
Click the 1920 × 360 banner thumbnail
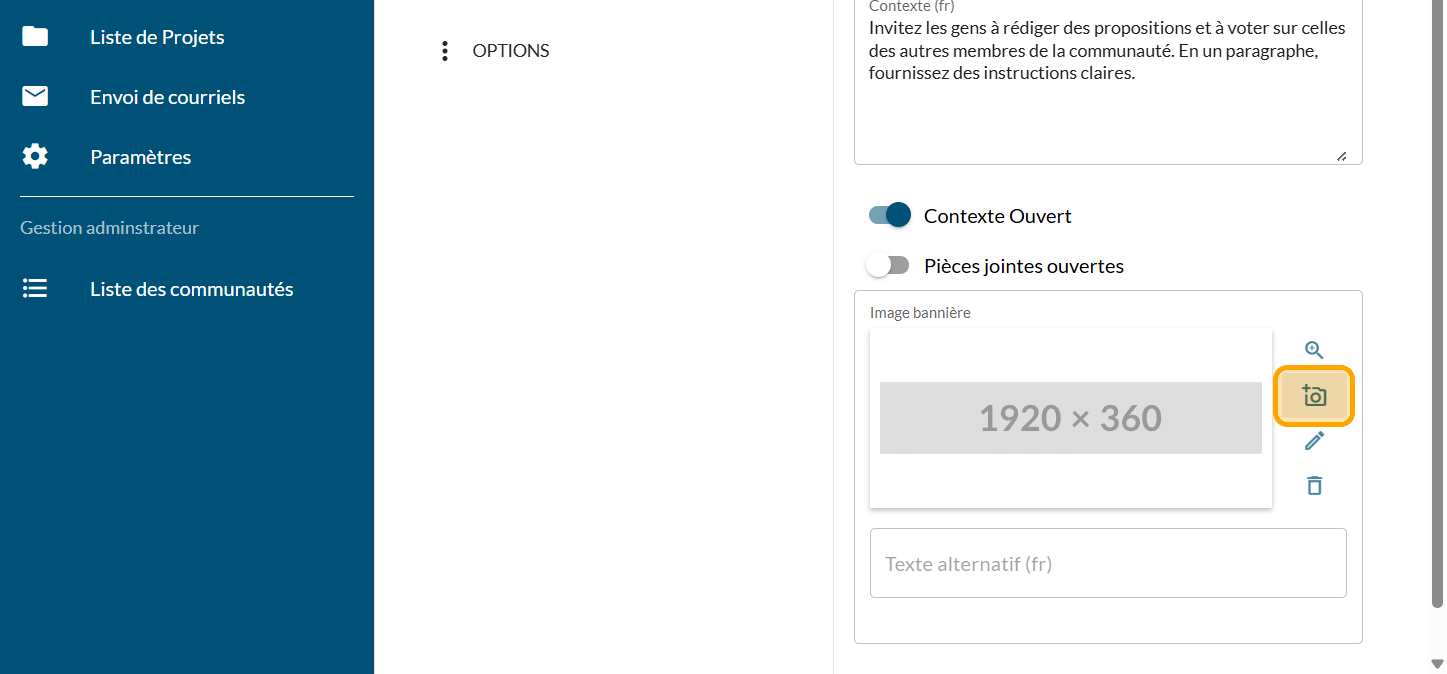(1070, 418)
